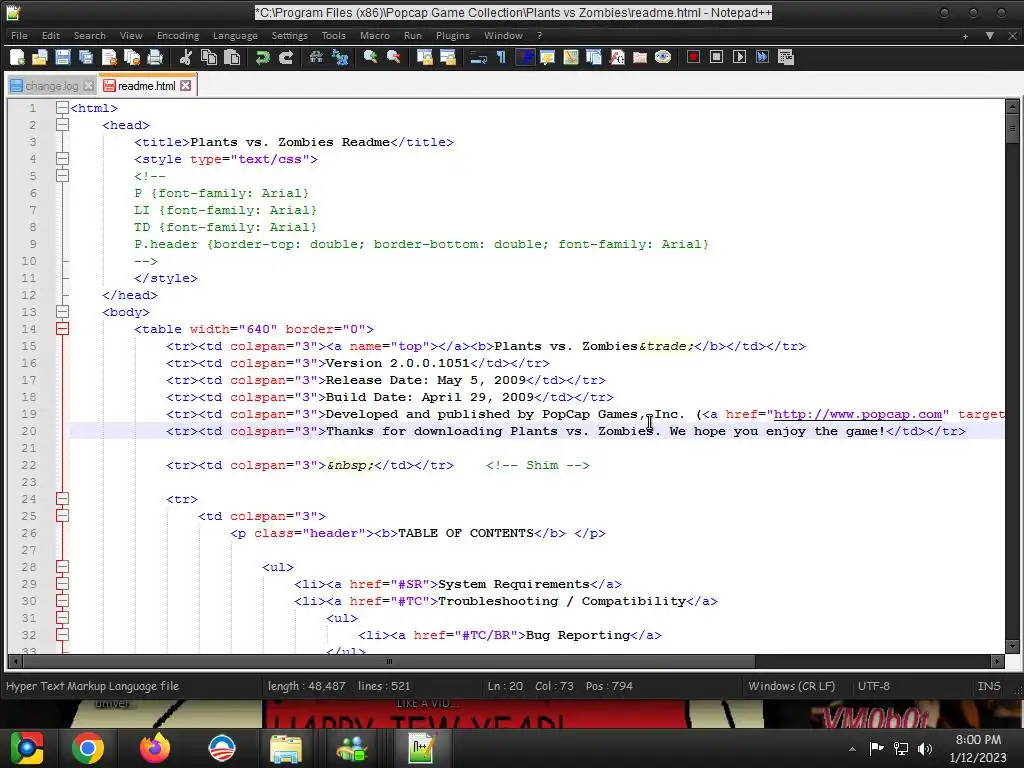Open the Document Map toolbar icon

tap(571, 57)
